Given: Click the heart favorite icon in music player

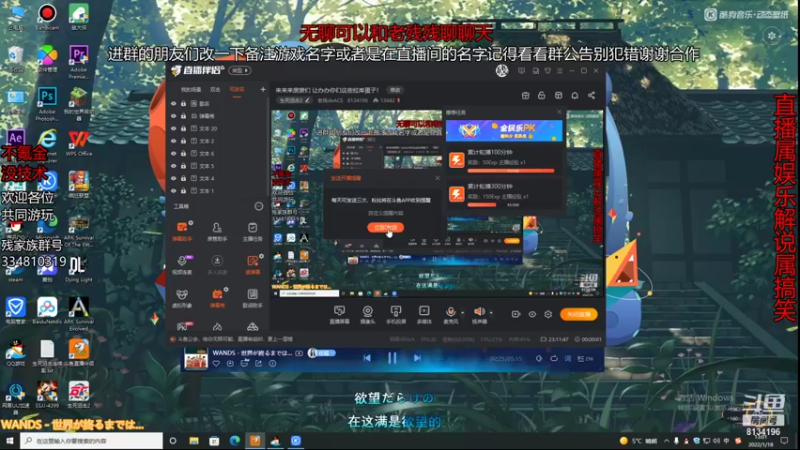Looking at the screenshot, I should 216,363.
